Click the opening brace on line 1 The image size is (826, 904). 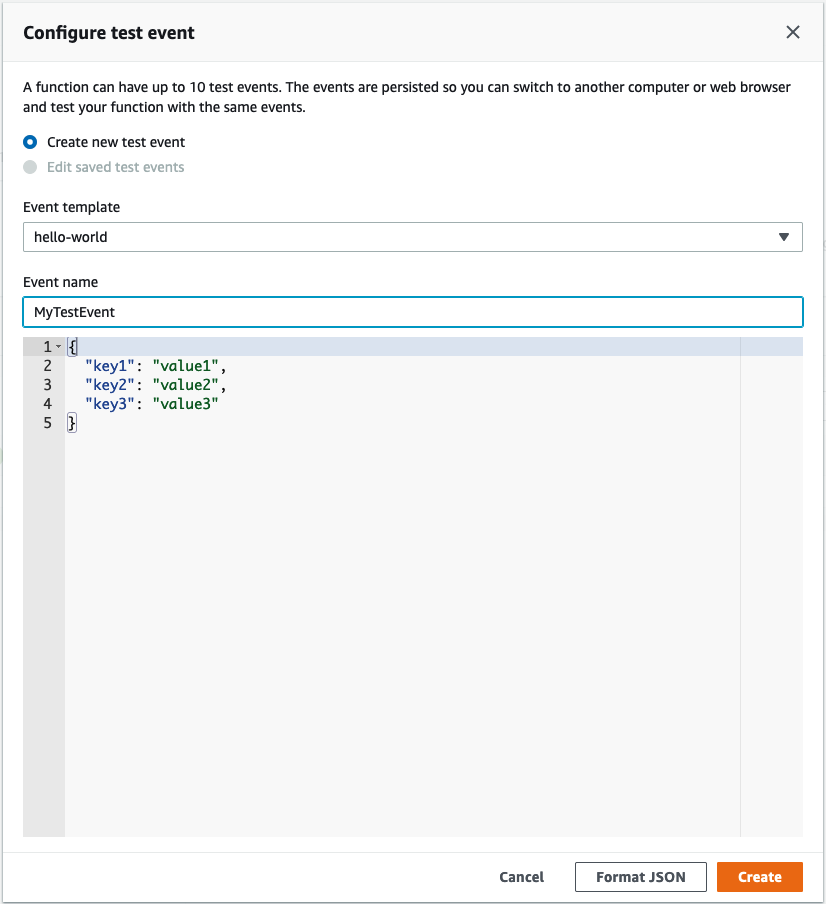coord(71,345)
